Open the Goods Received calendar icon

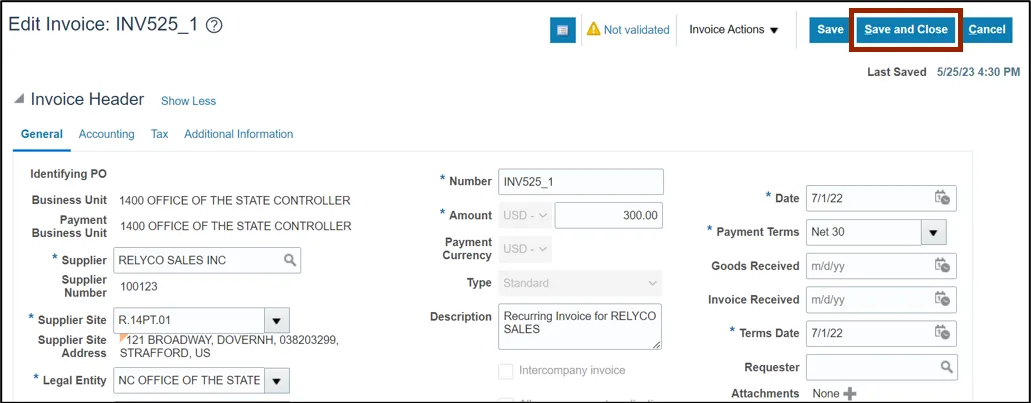(x=942, y=266)
